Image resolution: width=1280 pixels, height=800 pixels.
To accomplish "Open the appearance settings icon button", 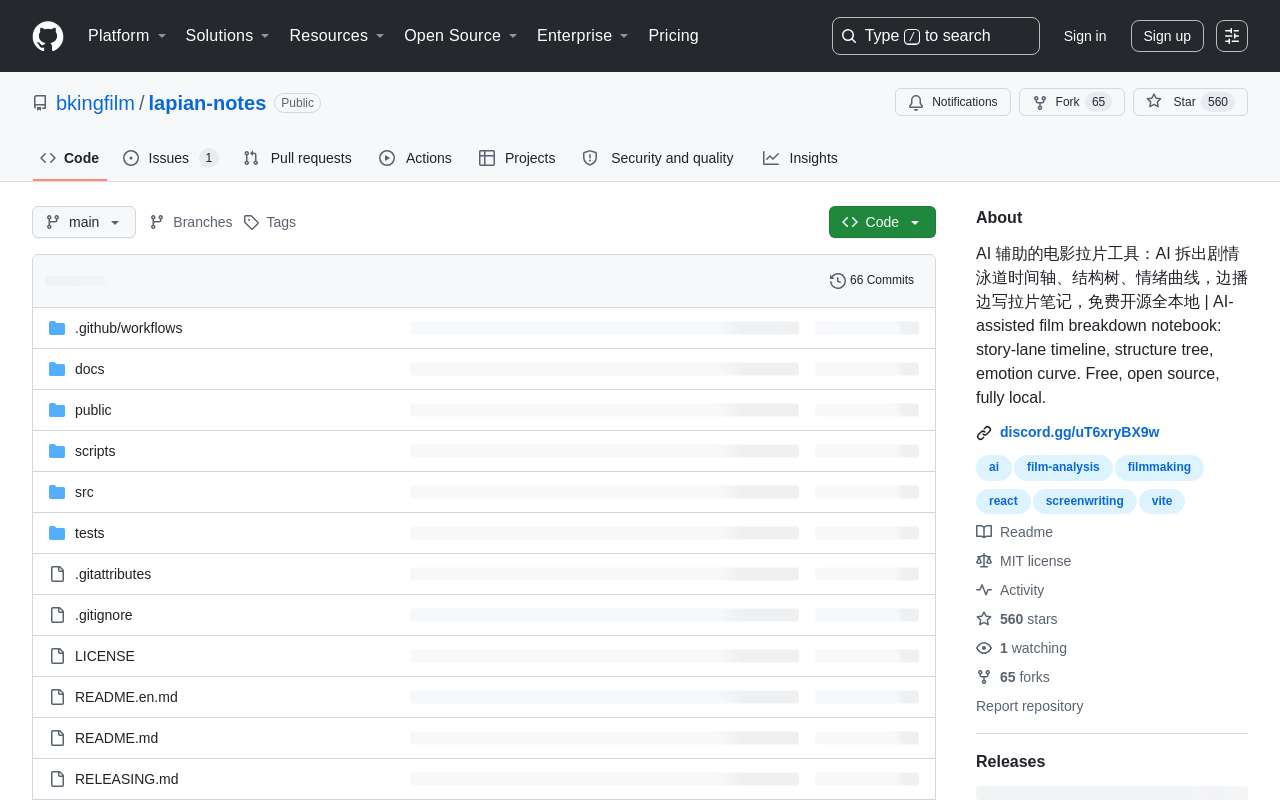I will [1232, 36].
